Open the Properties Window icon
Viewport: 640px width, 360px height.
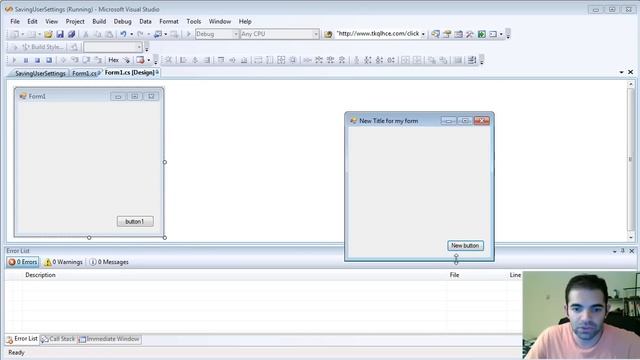click(447, 34)
